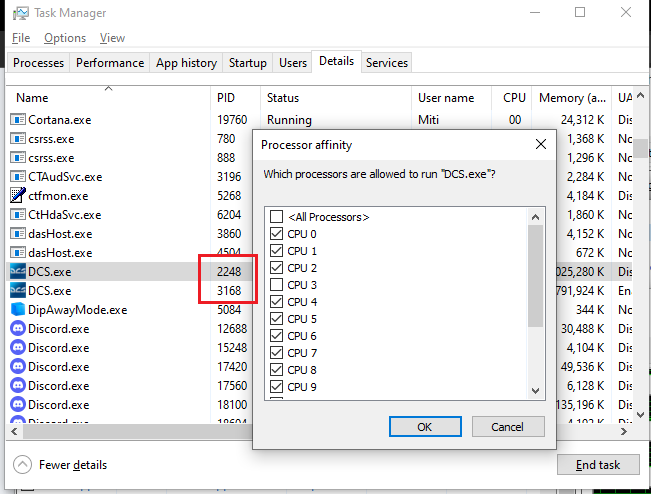Select the Details tab
This screenshot has width=651, height=494.
(x=337, y=61)
